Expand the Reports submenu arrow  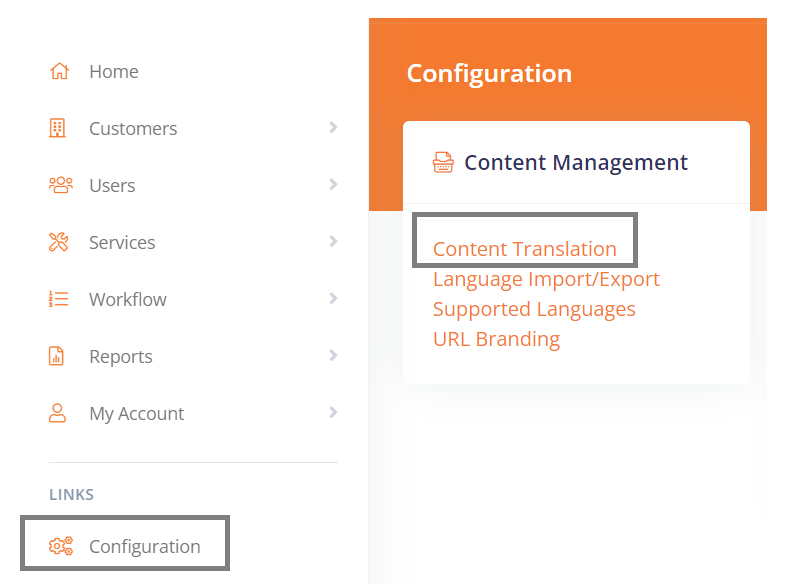[333, 356]
